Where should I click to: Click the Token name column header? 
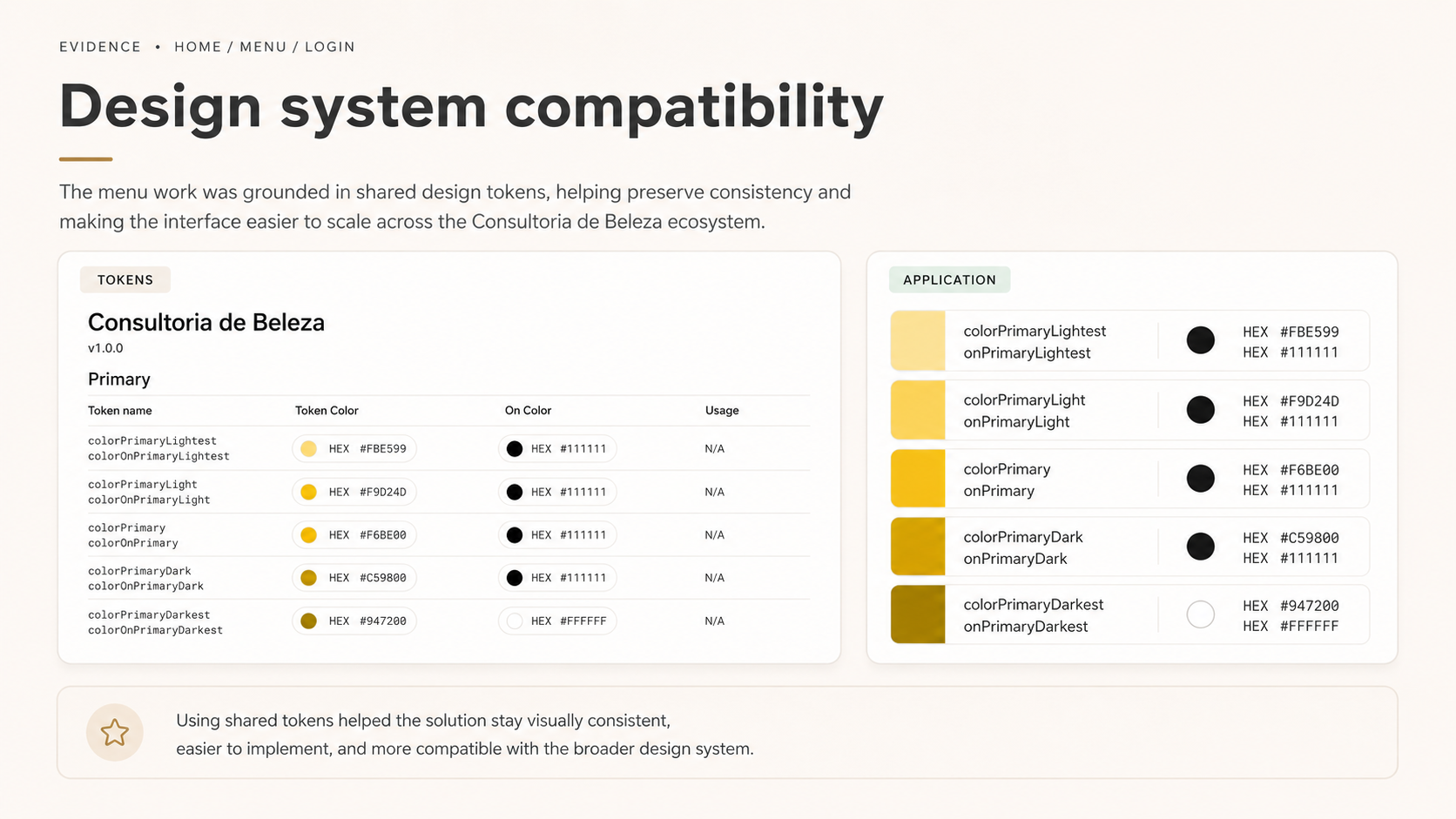point(120,411)
